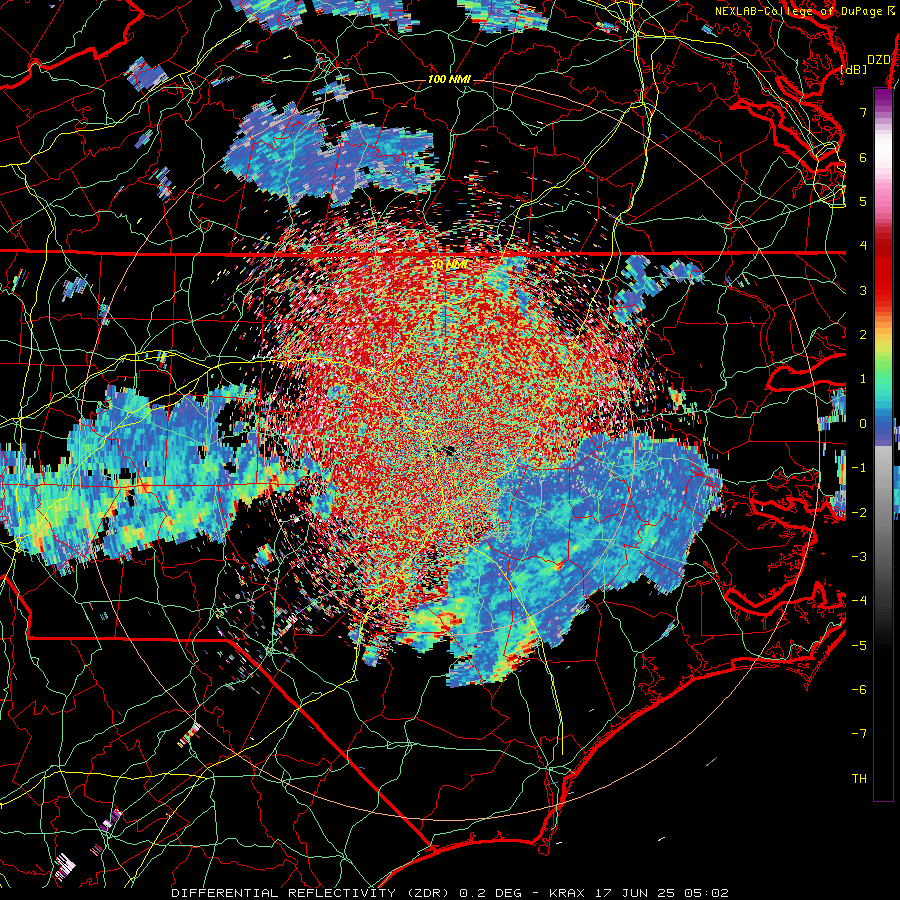
Task: Click the 17 JUN 25 date text
Action: click(634, 893)
